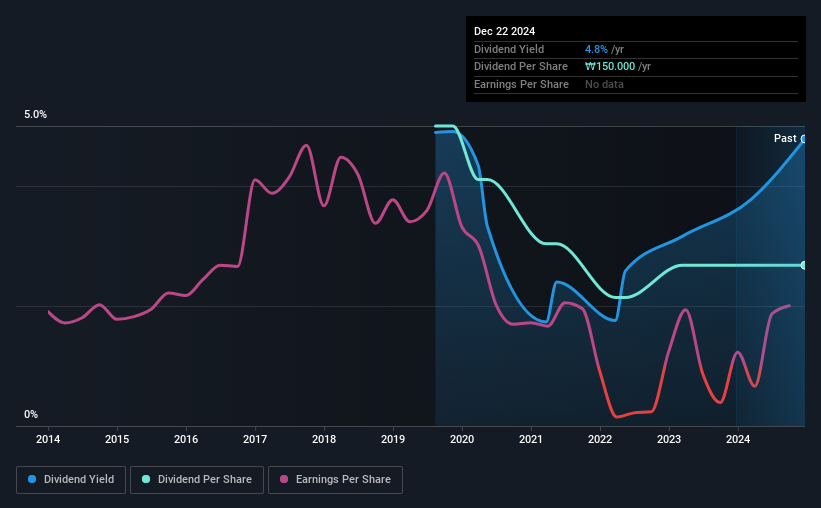Image resolution: width=821 pixels, height=508 pixels.
Task: Click the 4.8% dividend yield value
Action: (x=596, y=49)
